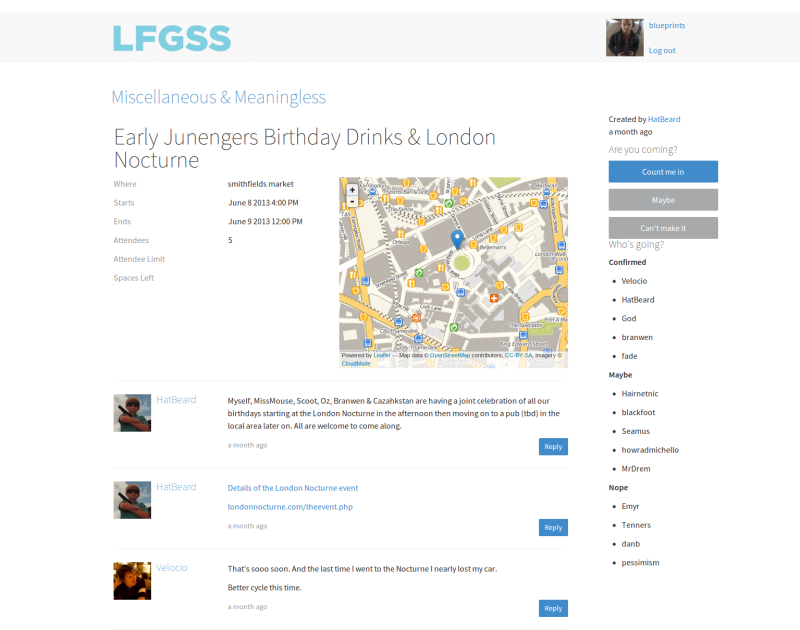Screen dimensions: 800x630
Task: Zoom in on the map
Action: [x=352, y=190]
